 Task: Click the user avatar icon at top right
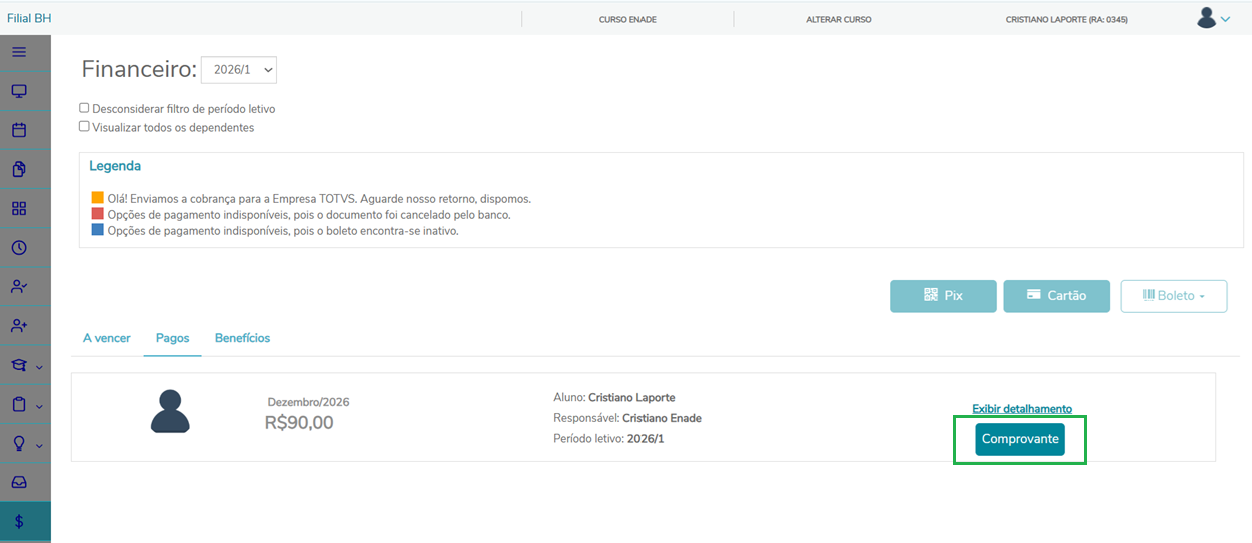coord(1207,18)
